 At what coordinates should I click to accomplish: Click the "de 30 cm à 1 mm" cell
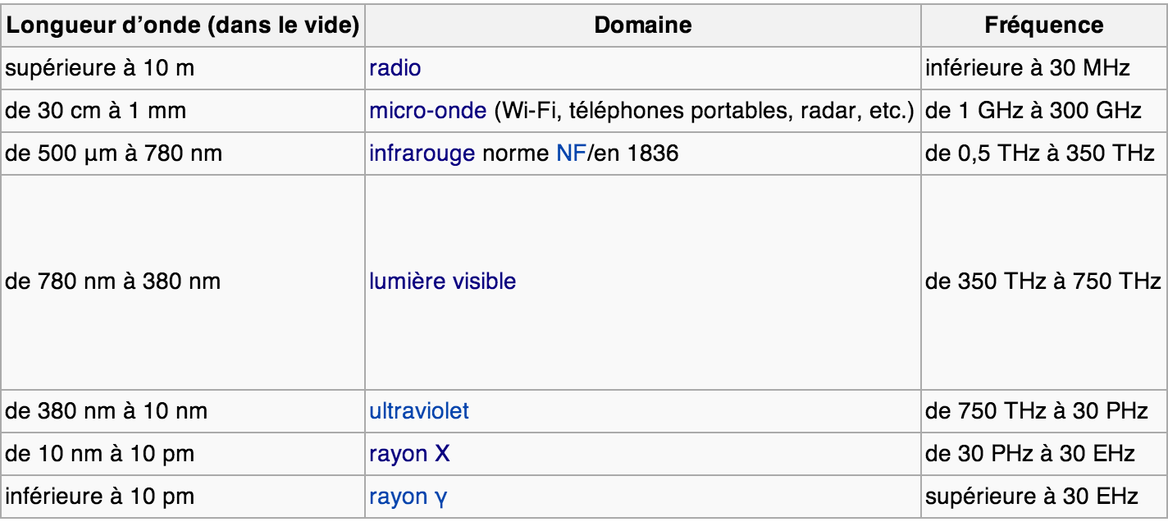pos(96,111)
